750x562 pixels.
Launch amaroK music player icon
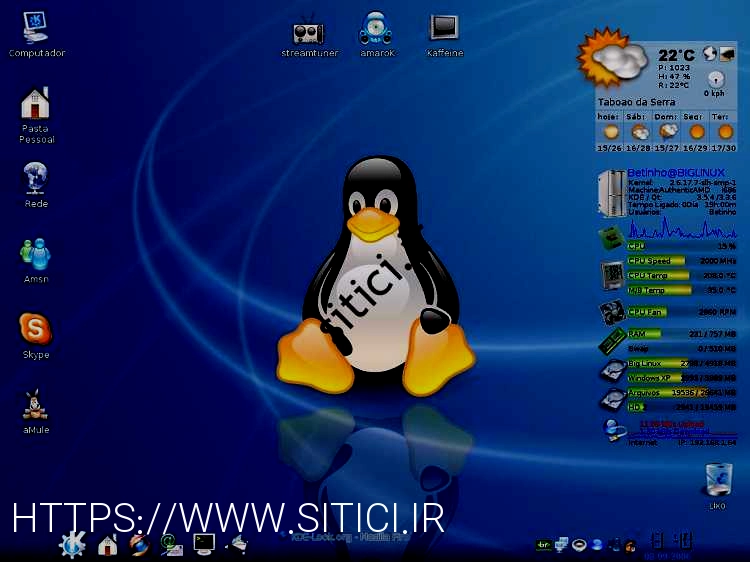click(x=377, y=34)
